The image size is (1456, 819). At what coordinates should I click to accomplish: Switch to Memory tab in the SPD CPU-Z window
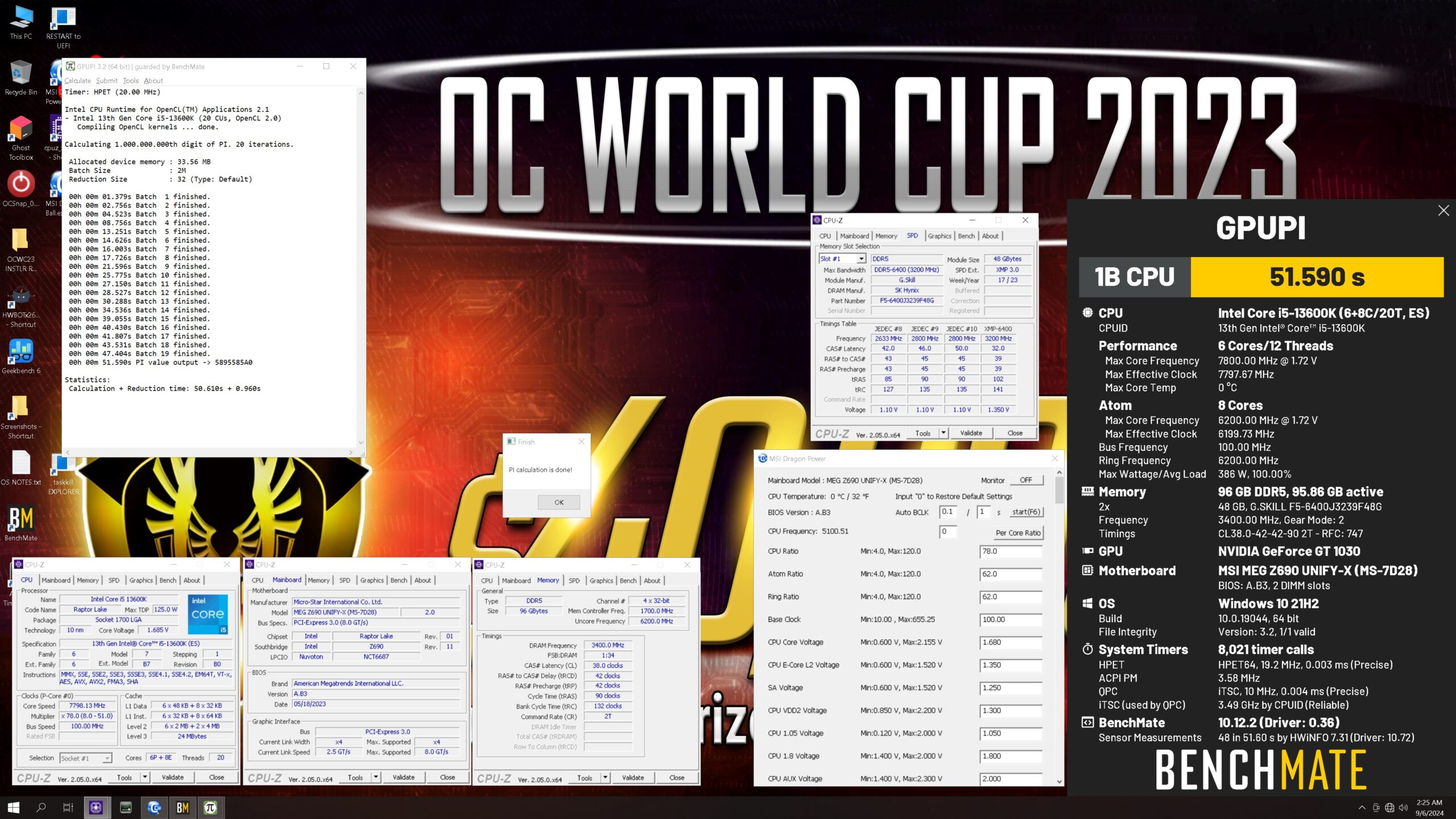click(x=886, y=236)
